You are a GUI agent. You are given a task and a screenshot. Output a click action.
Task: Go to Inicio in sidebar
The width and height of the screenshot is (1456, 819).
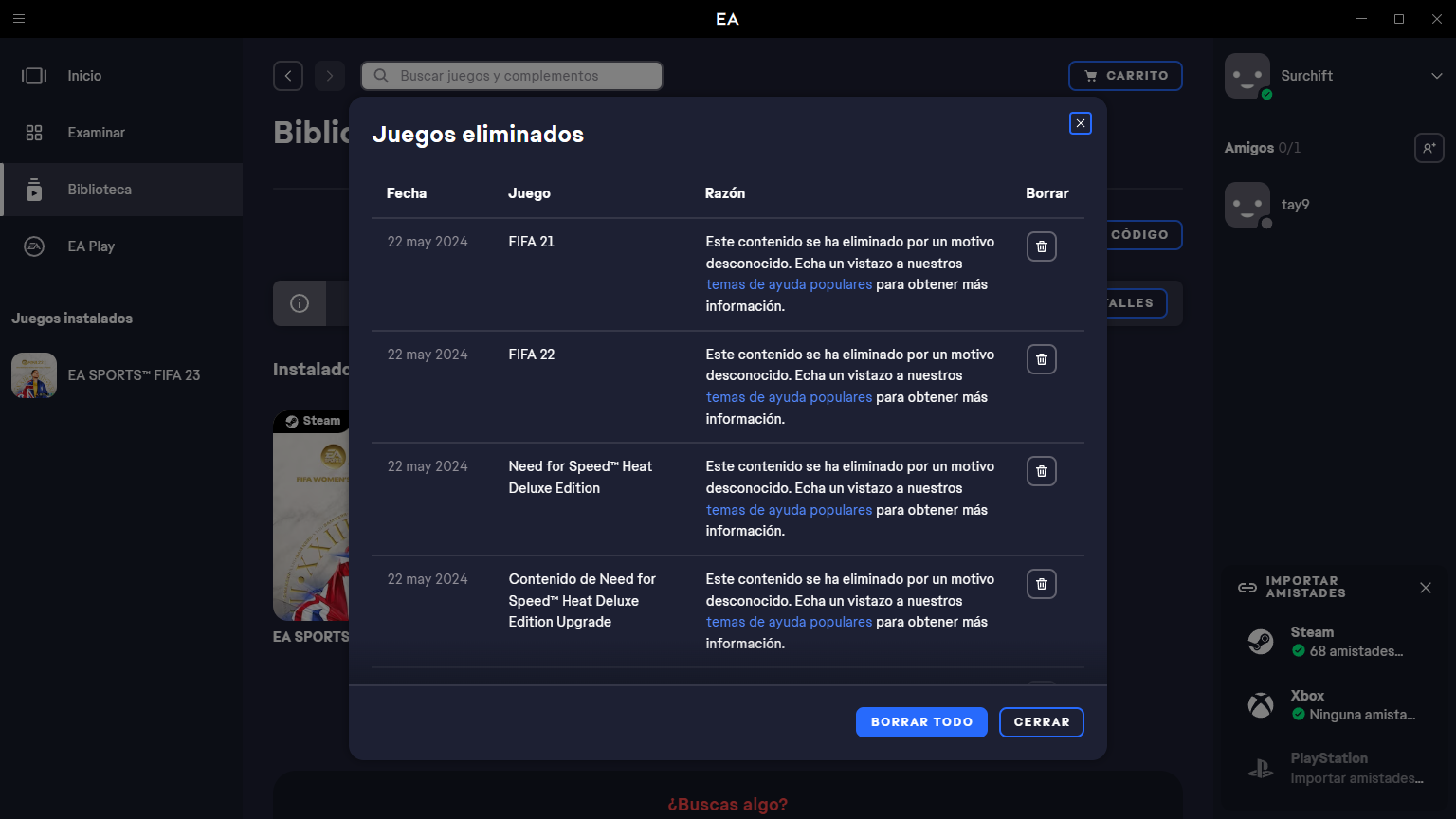coord(121,76)
